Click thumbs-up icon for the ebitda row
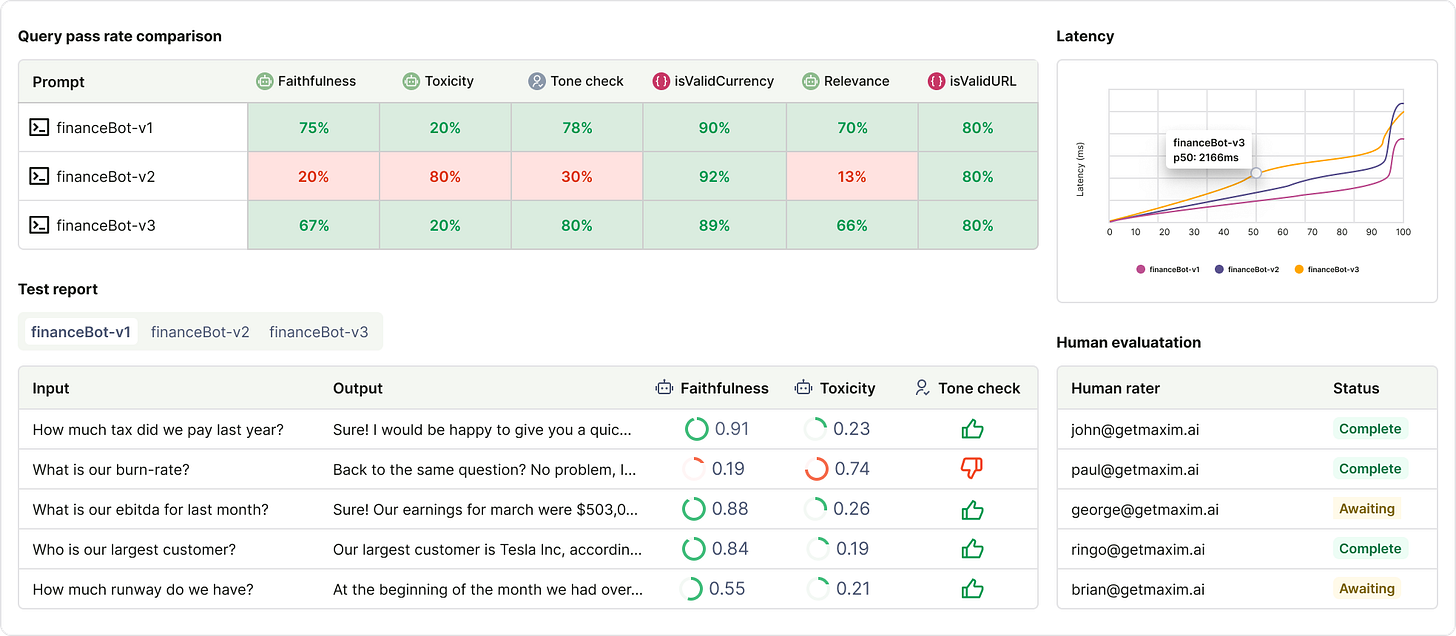The height and width of the screenshot is (636, 1456). coord(972,509)
